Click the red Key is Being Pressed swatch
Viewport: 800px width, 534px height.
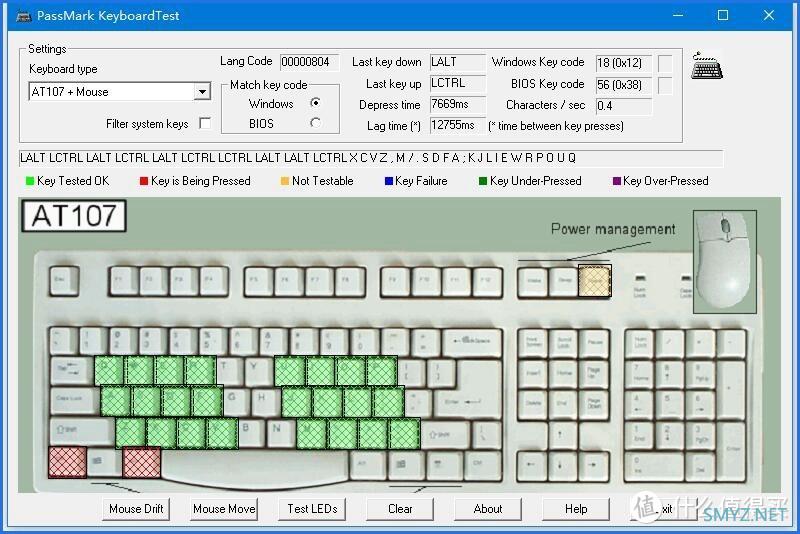pyautogui.click(x=144, y=181)
